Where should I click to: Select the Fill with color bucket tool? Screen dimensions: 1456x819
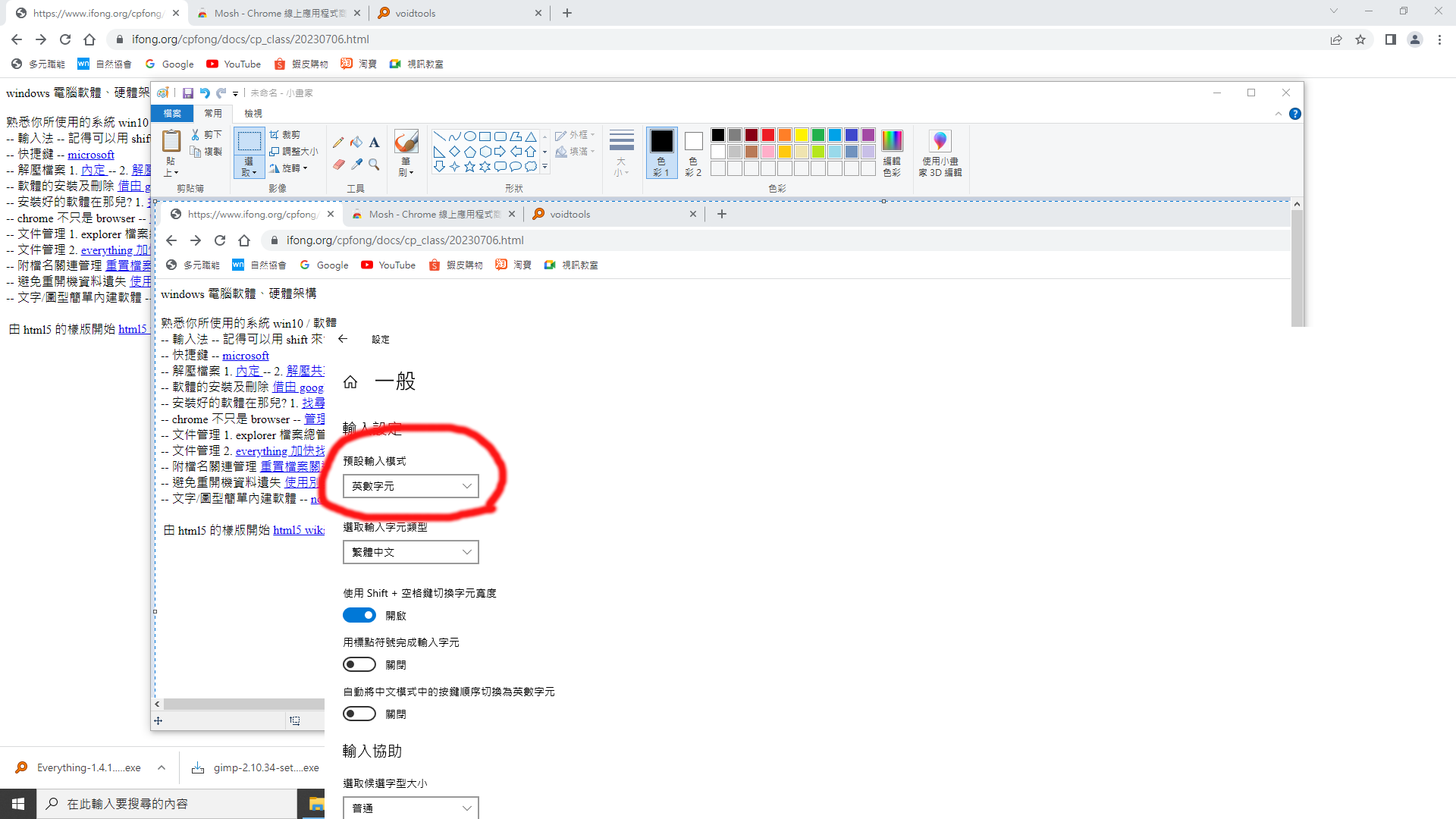tap(356, 142)
